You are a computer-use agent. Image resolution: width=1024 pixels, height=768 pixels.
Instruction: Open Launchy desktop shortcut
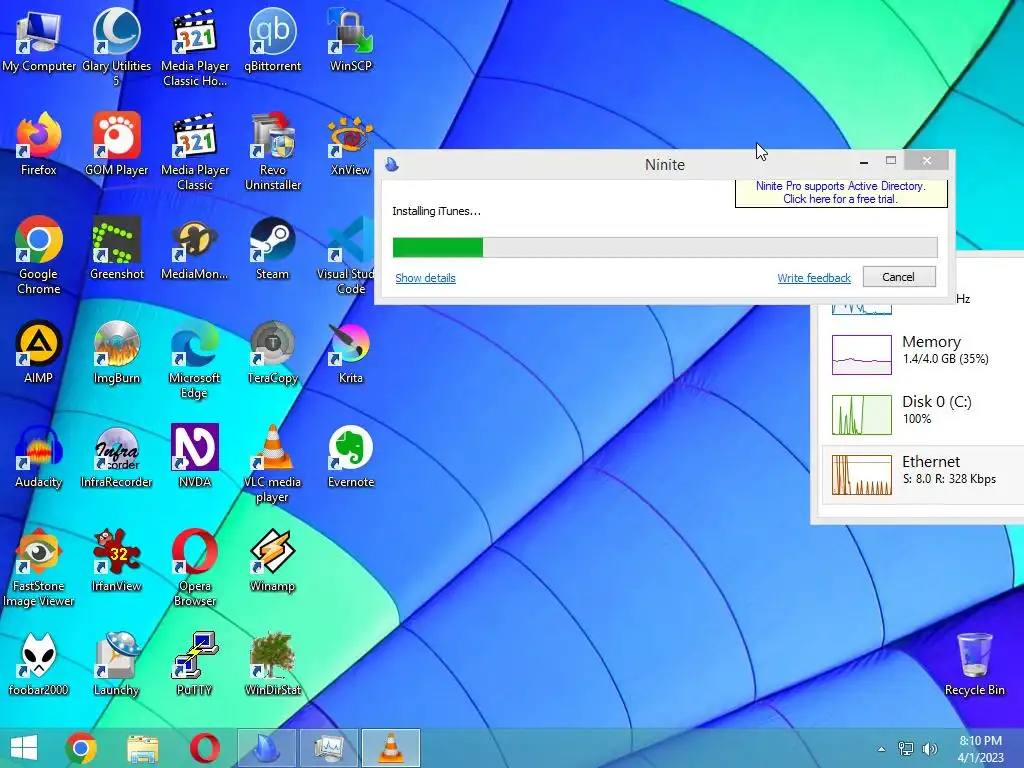coord(116,664)
